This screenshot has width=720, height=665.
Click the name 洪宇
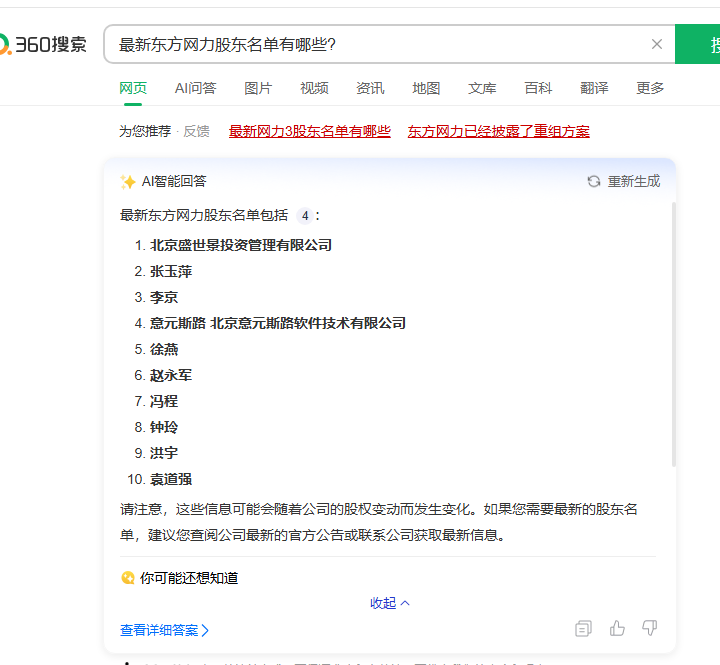(164, 453)
